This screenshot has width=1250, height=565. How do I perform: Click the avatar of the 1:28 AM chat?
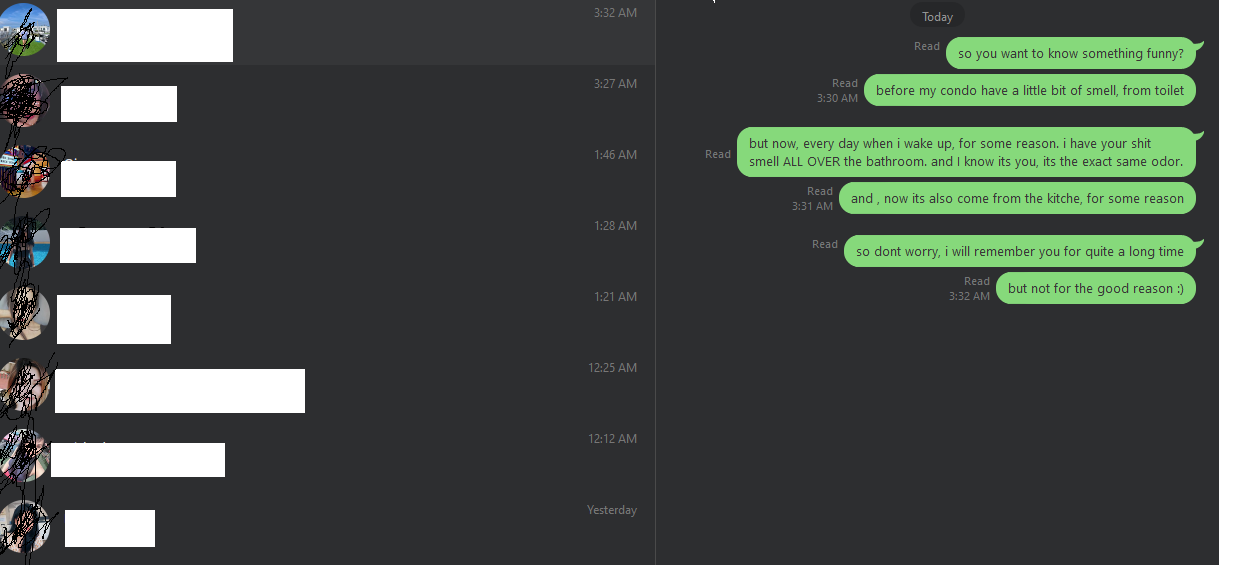coord(24,244)
